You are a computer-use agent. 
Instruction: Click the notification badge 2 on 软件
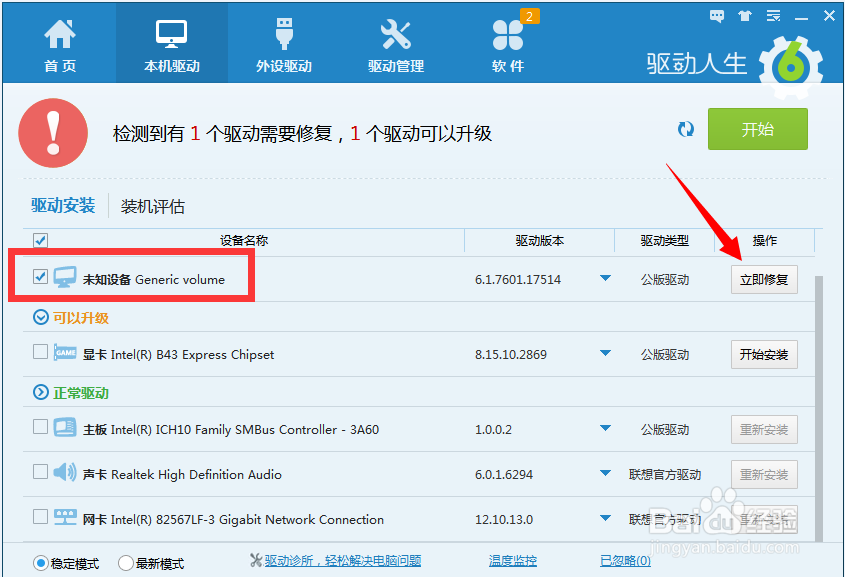(x=529, y=16)
